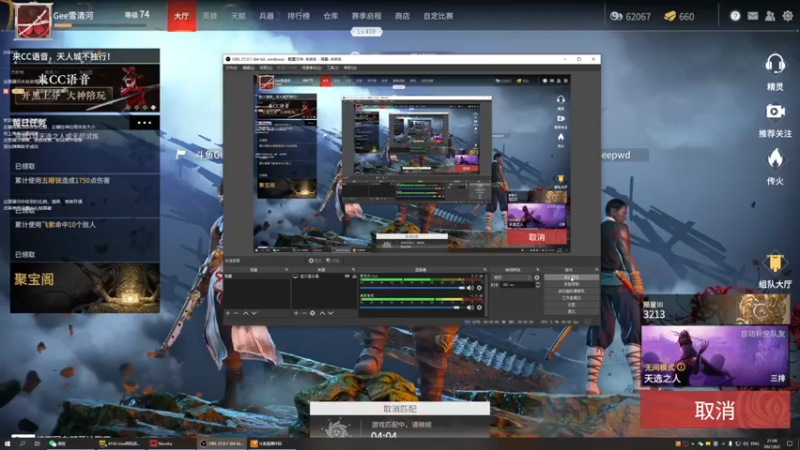800x450 pixels.
Task: Open the 天选之人 game mode selector card
Action: point(714,356)
